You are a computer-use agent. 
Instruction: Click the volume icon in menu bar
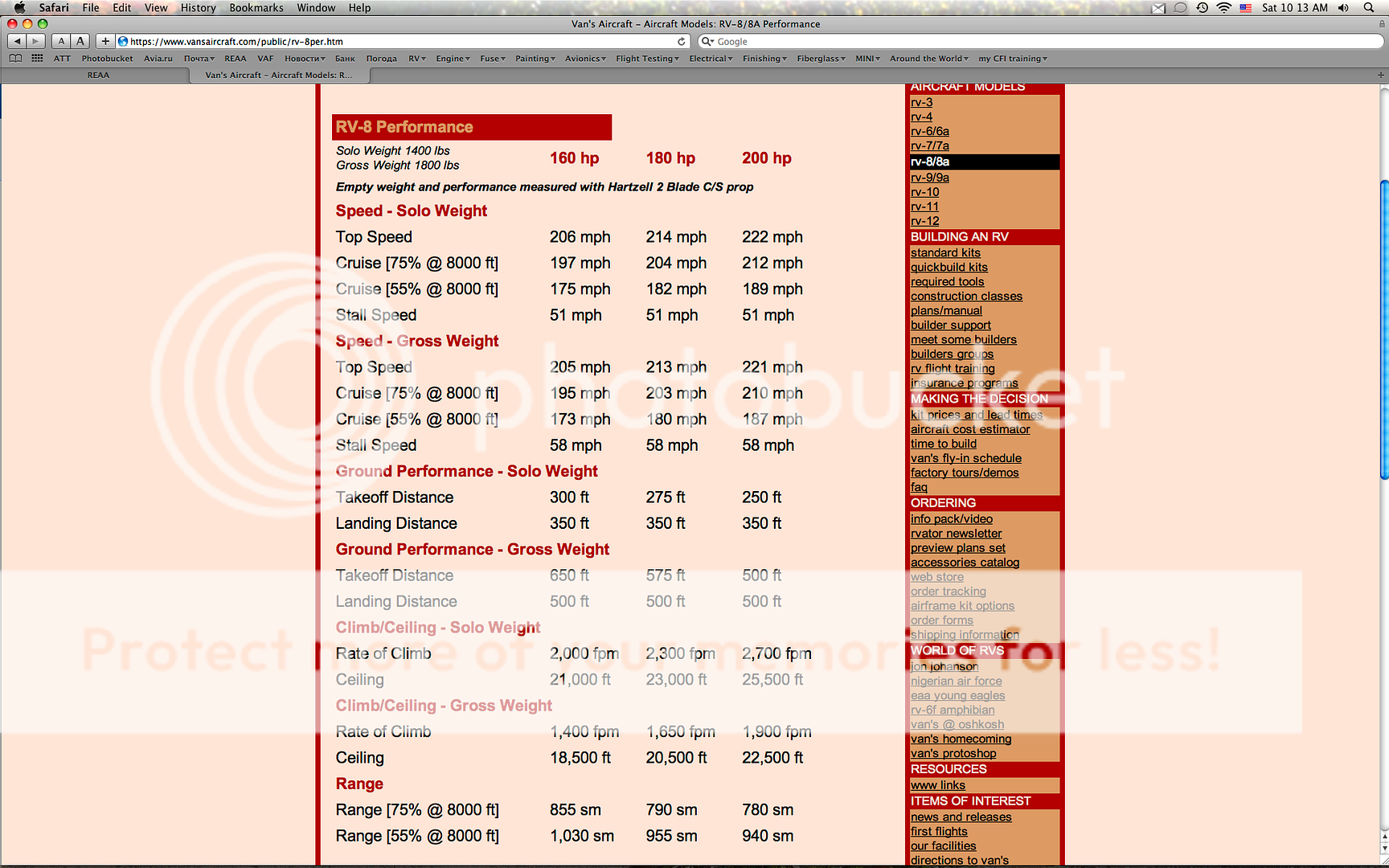pyautogui.click(x=1343, y=7)
